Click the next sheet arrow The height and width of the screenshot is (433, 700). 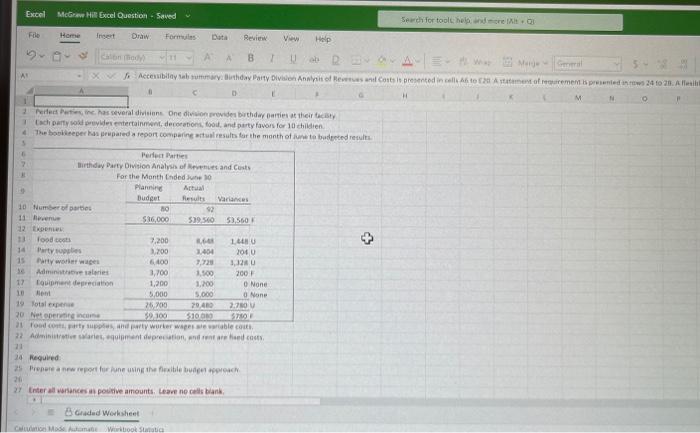33,412
